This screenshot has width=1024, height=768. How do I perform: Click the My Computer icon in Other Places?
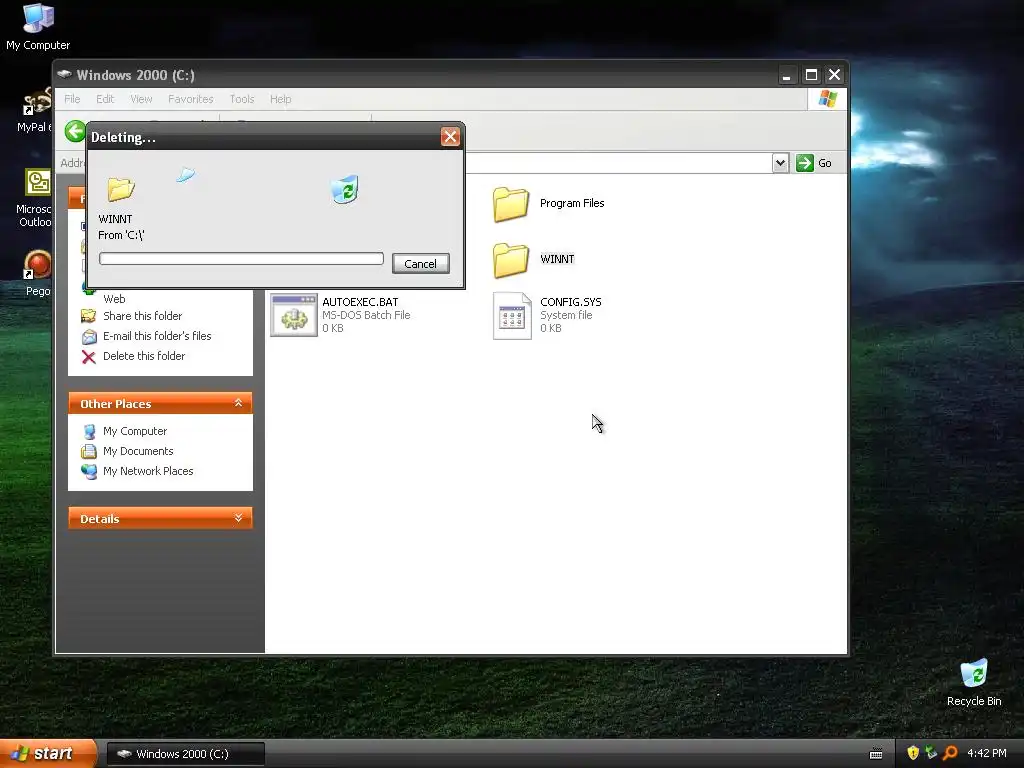point(89,432)
